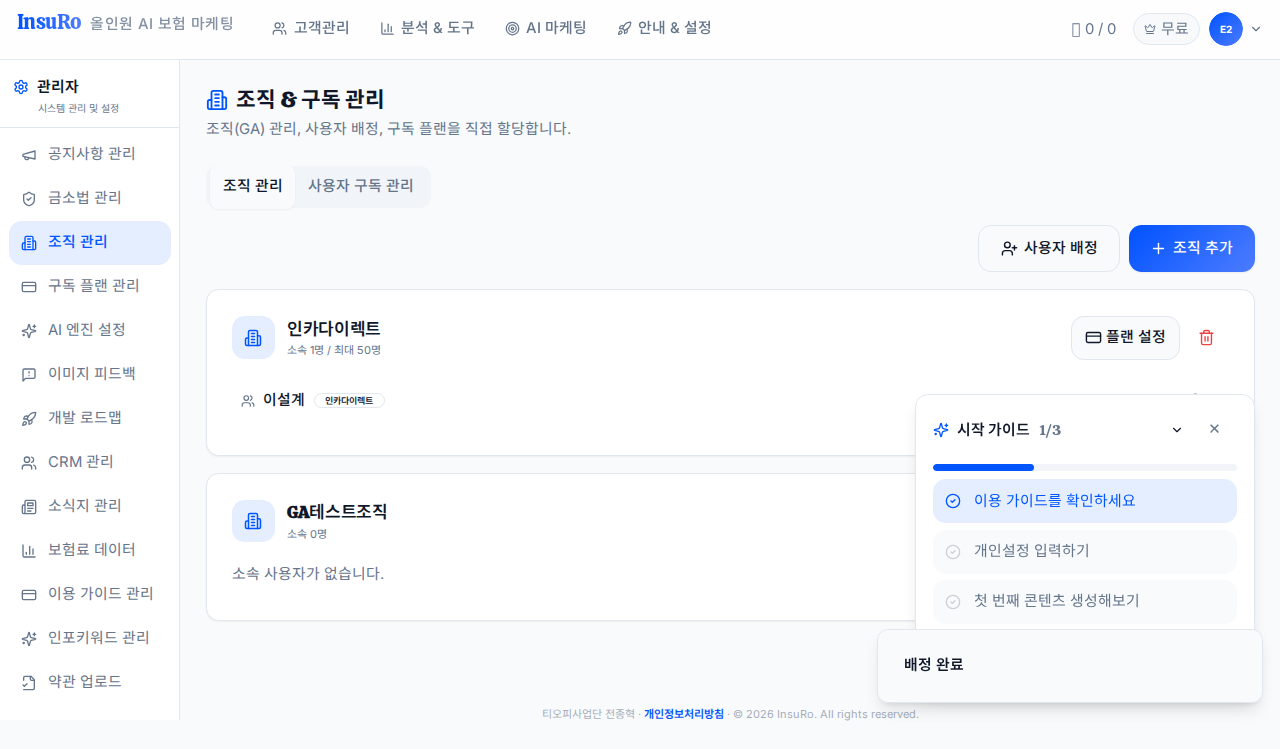Collapse the 시작 가이드 panel with chevron
The width and height of the screenshot is (1280, 749).
(x=1177, y=430)
